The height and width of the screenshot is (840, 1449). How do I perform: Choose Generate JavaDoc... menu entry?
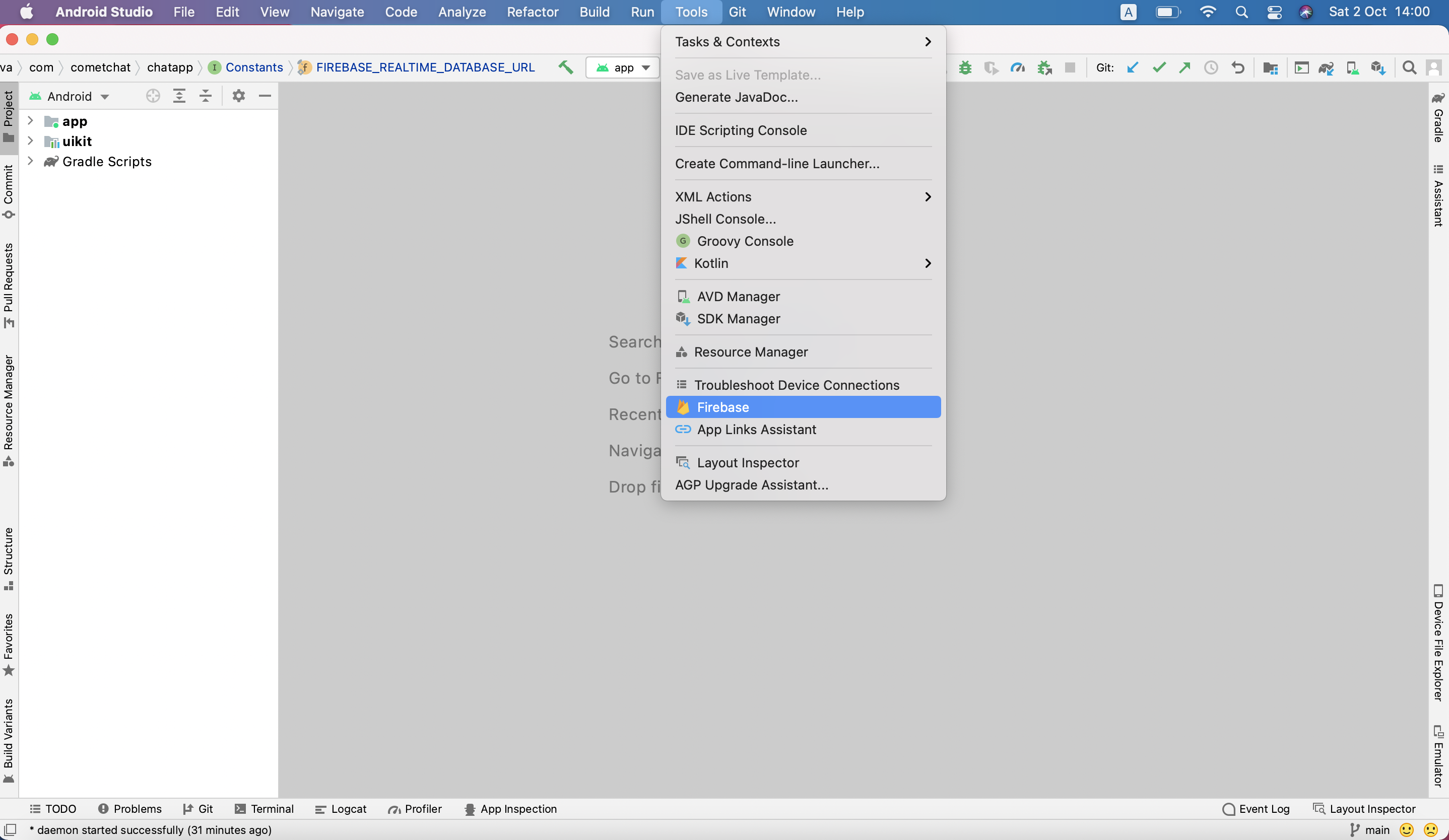click(x=803, y=97)
